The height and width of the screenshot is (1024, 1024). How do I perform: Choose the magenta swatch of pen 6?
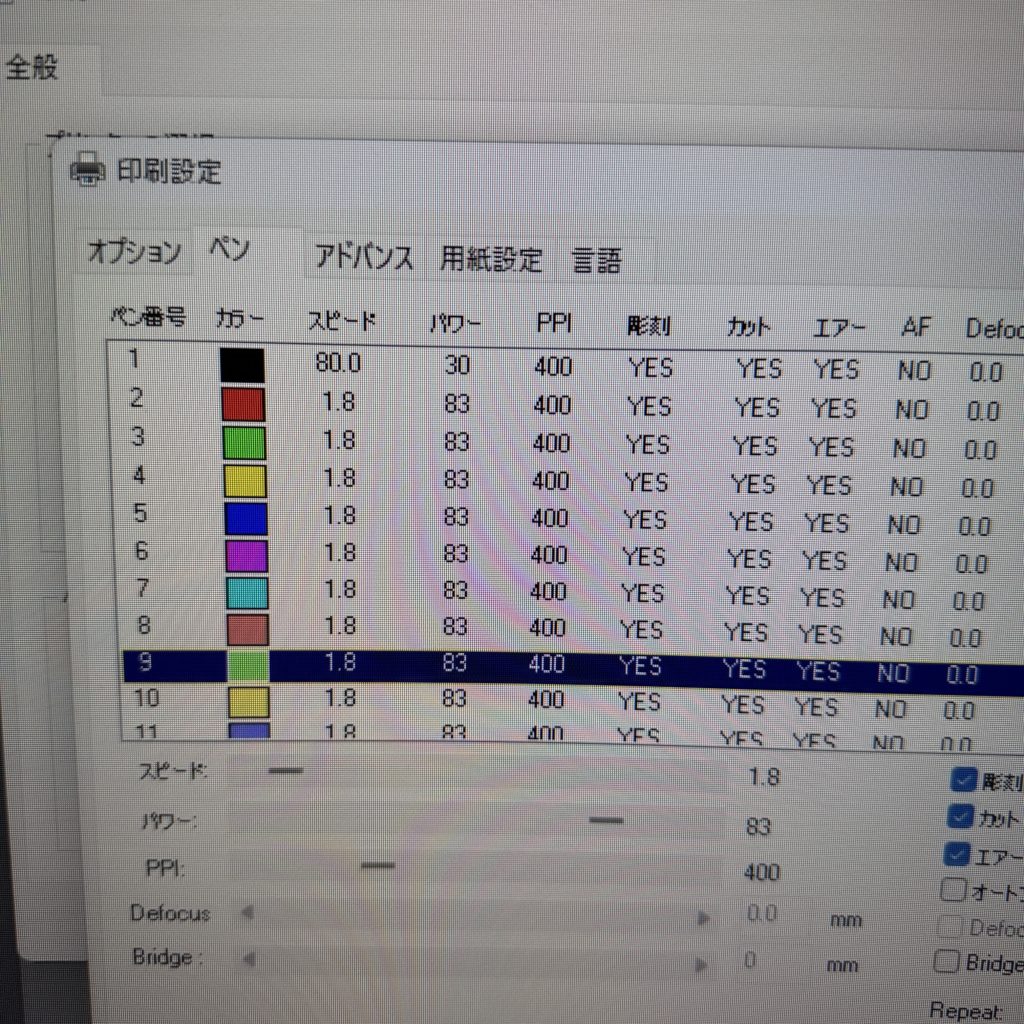(x=244, y=556)
